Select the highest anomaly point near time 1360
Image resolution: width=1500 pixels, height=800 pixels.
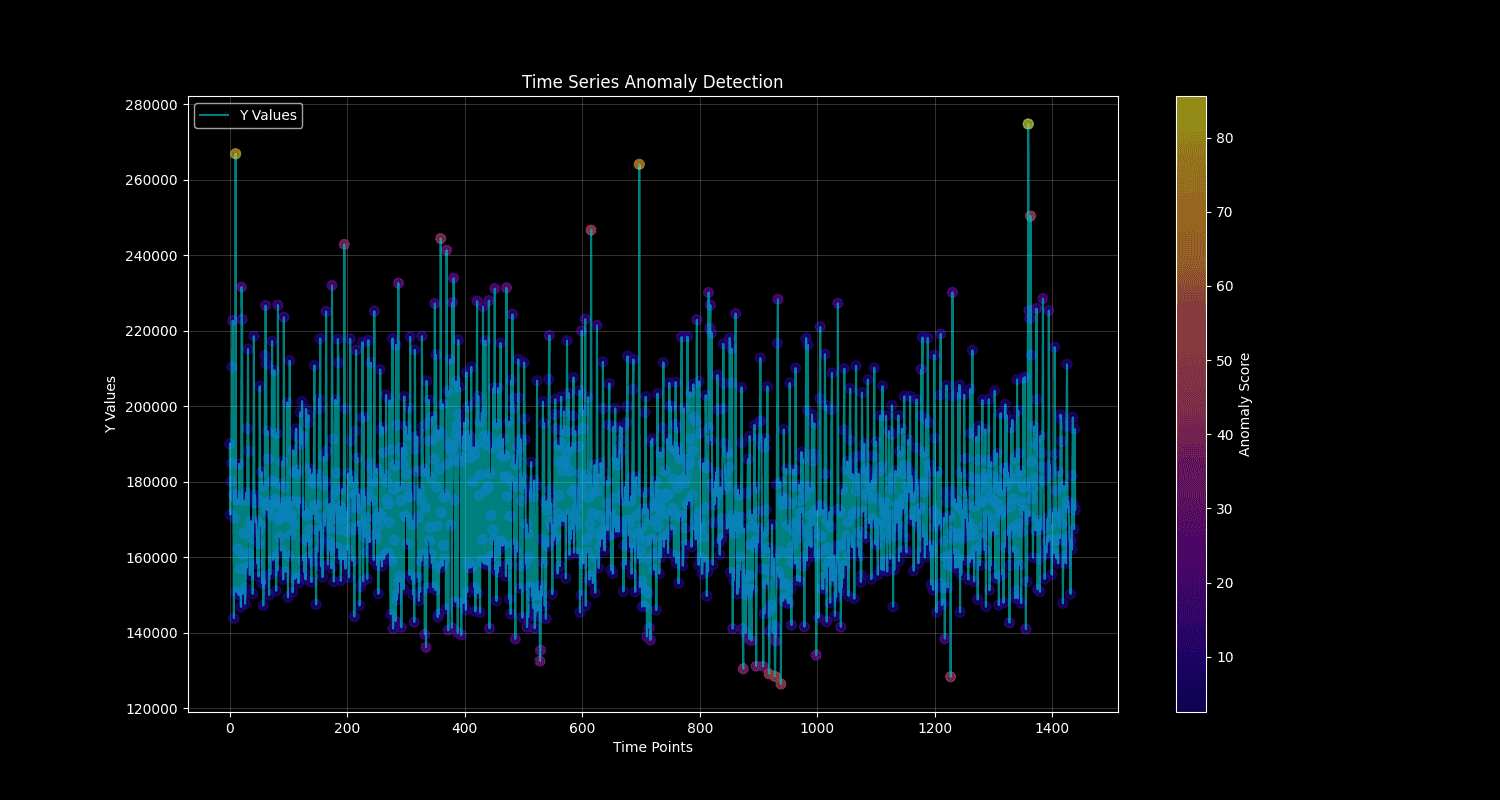(x=1027, y=122)
